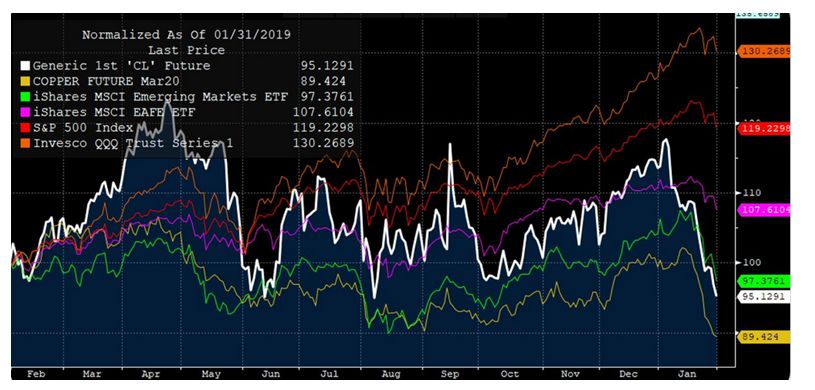Select Invesco QQQ Trust Series 1 legend label
The height and width of the screenshot is (390, 815).
(133, 143)
